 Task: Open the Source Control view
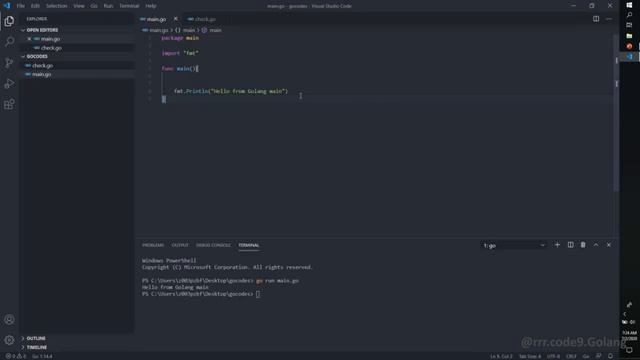(x=9, y=62)
